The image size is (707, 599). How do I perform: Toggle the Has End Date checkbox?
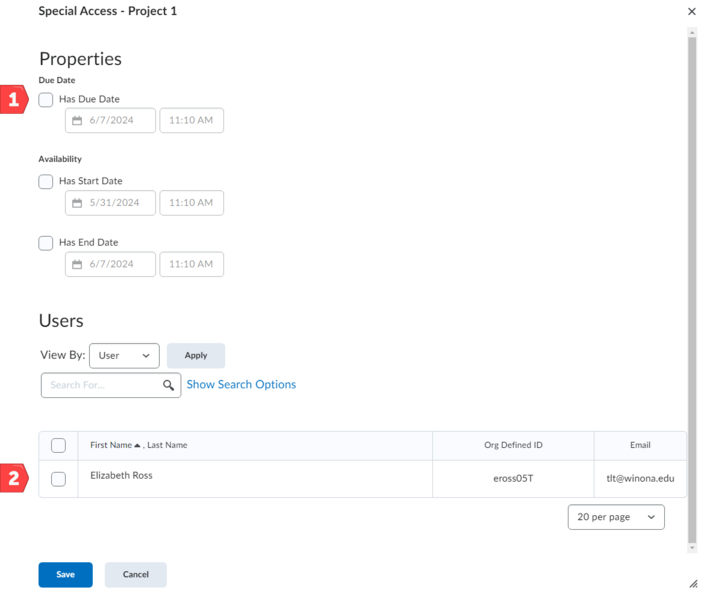[46, 243]
